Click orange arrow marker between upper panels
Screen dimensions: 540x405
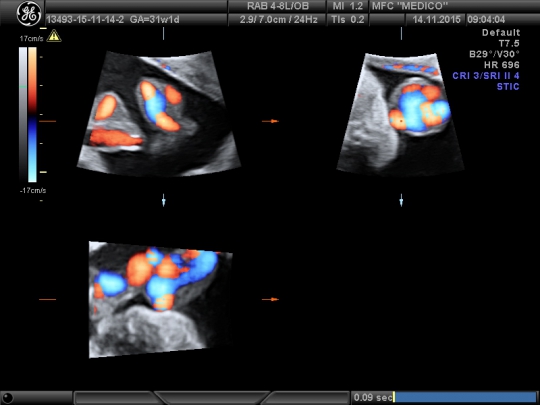pos(270,121)
